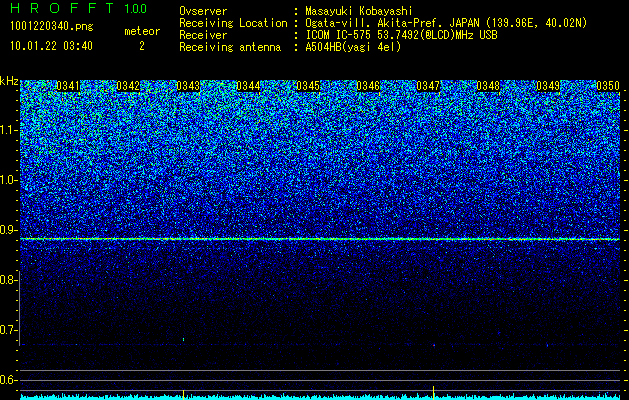Click the 1.0 kHz axis label
Viewport: 629px width, 400px height.
[x=8, y=180]
